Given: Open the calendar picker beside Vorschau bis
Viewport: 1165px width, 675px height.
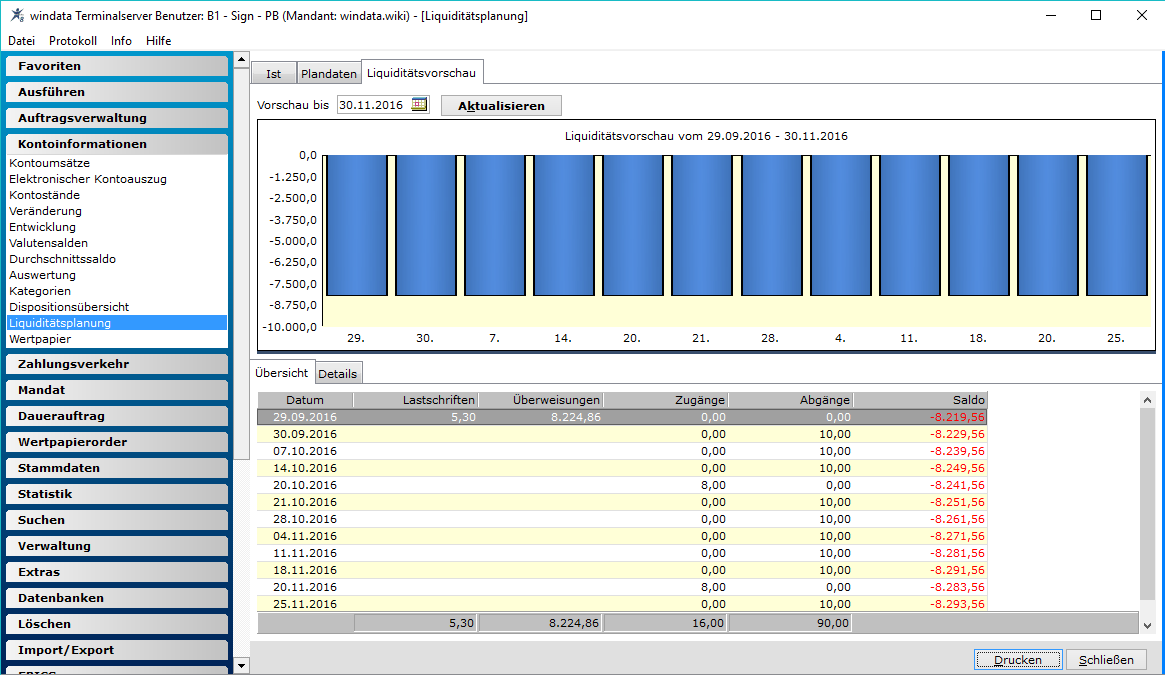Looking at the screenshot, I should [419, 105].
